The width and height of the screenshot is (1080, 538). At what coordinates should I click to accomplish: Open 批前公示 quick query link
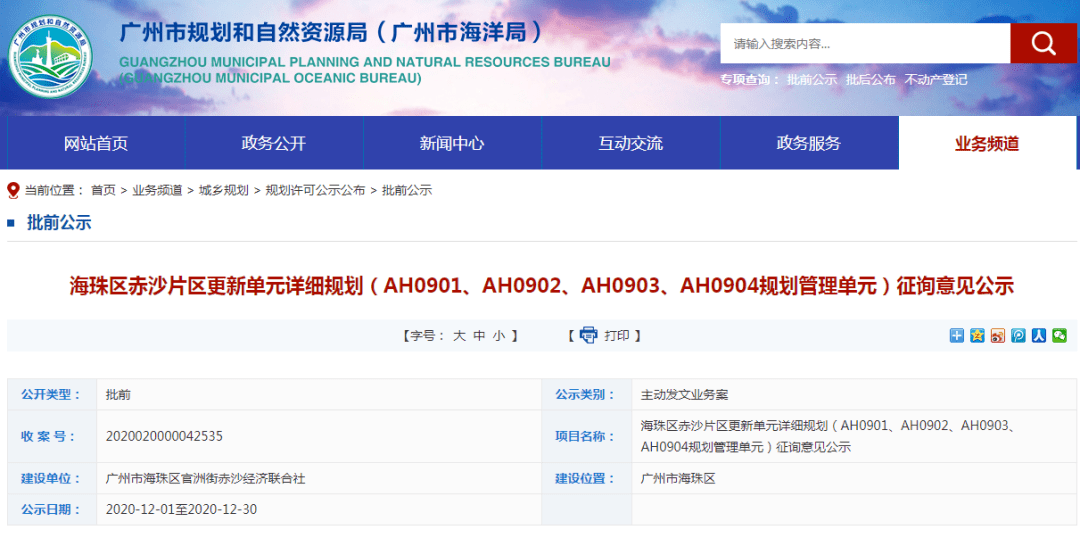pyautogui.click(x=811, y=79)
